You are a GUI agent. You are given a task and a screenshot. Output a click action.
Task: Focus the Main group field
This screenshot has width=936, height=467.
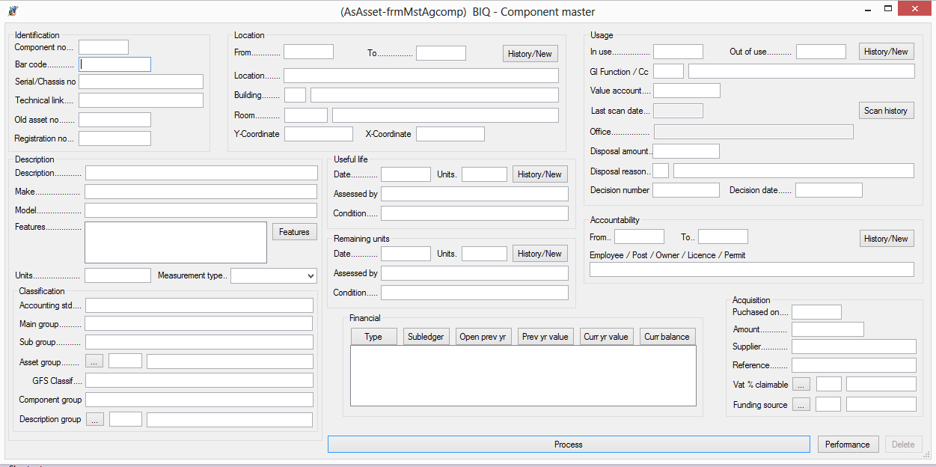(x=199, y=323)
